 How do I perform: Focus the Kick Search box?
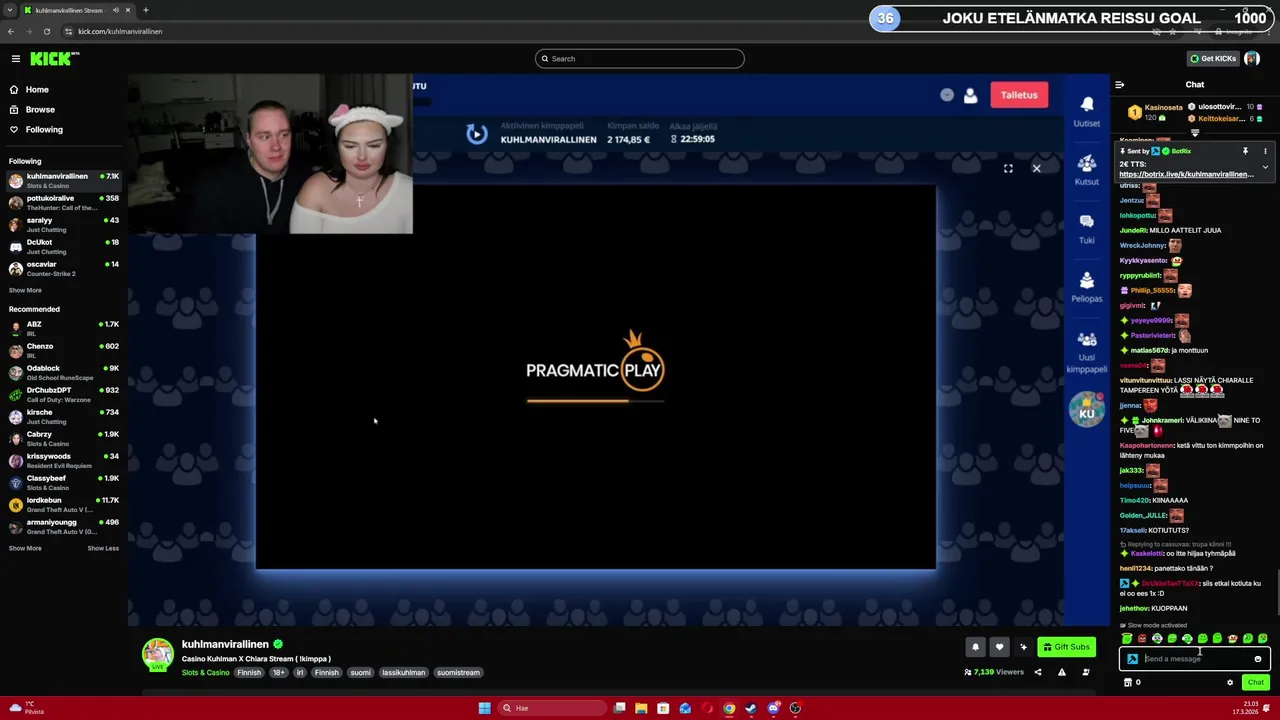point(640,59)
